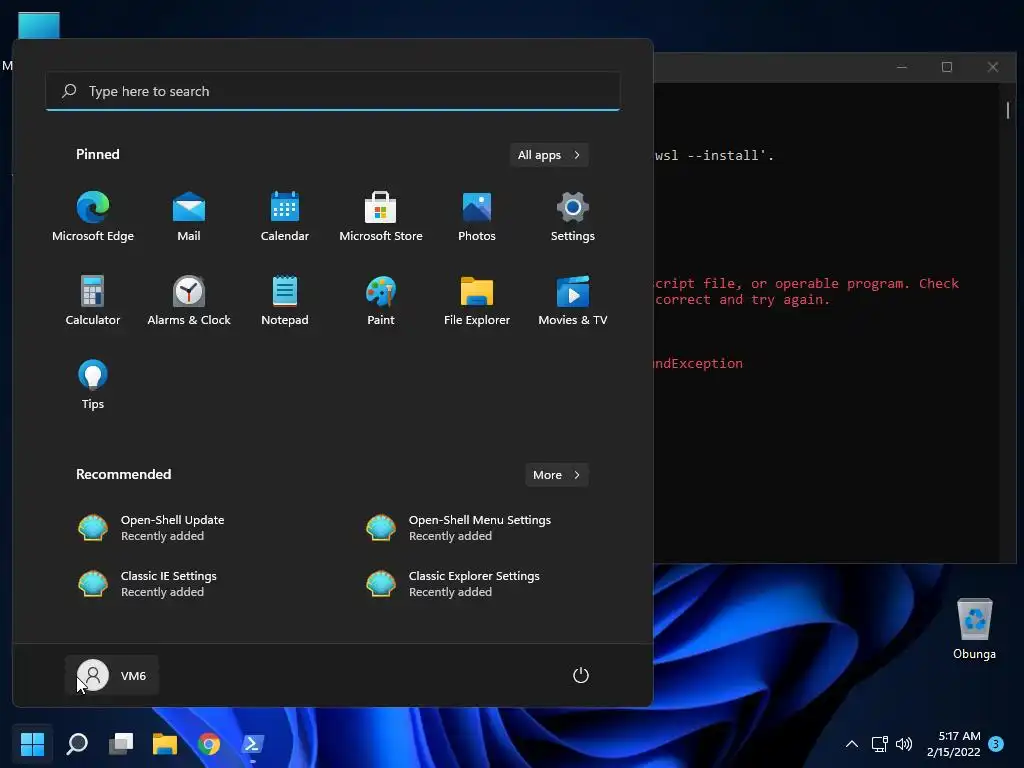The height and width of the screenshot is (768, 1024).
Task: Open the Paint app
Action: click(x=381, y=300)
